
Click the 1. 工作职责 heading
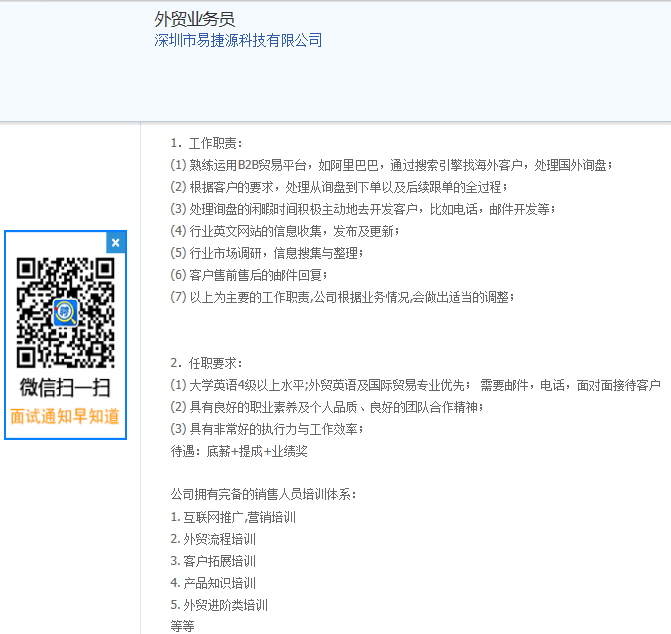pyautogui.click(x=206, y=143)
